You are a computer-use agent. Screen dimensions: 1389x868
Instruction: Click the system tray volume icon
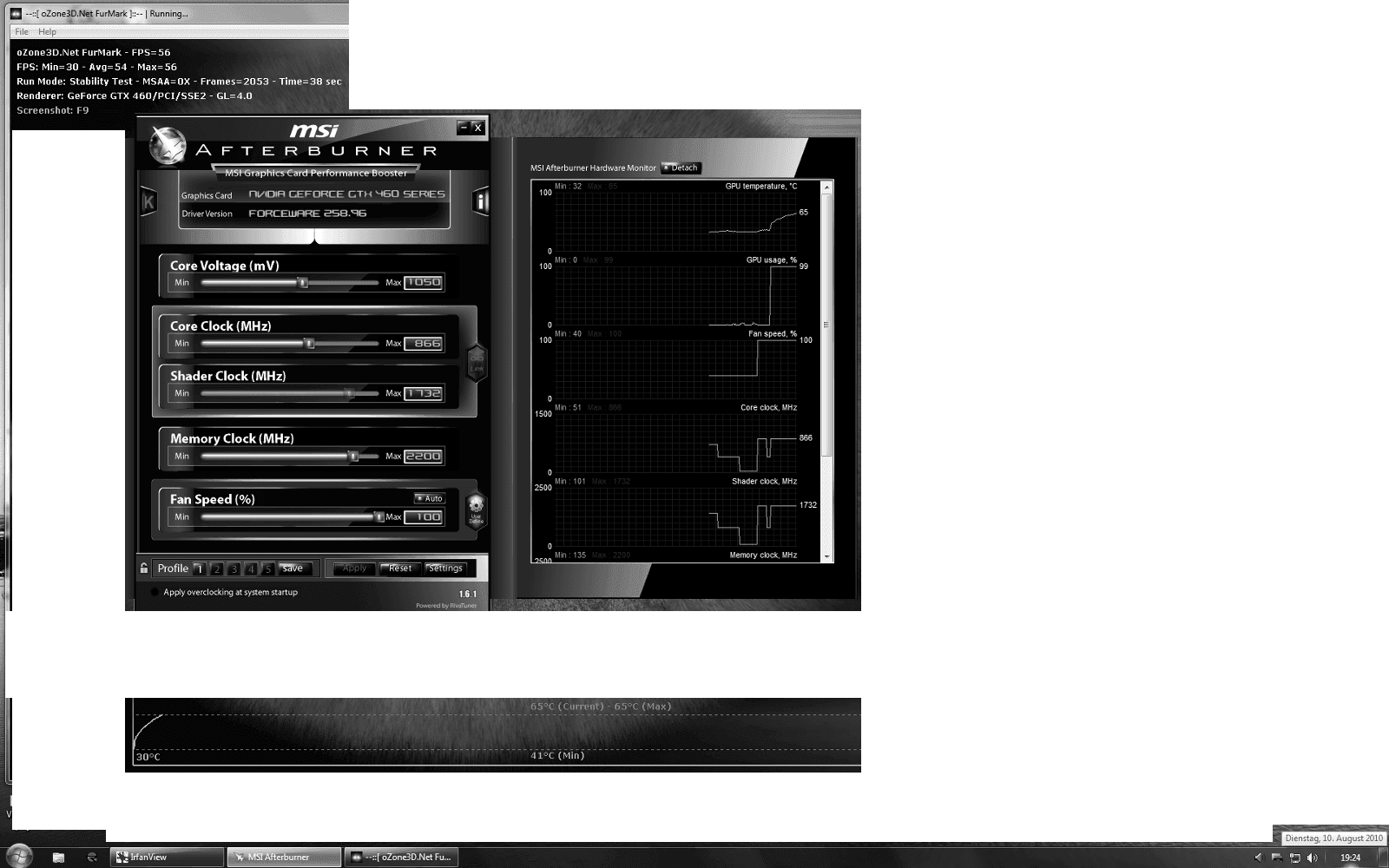click(1312, 858)
